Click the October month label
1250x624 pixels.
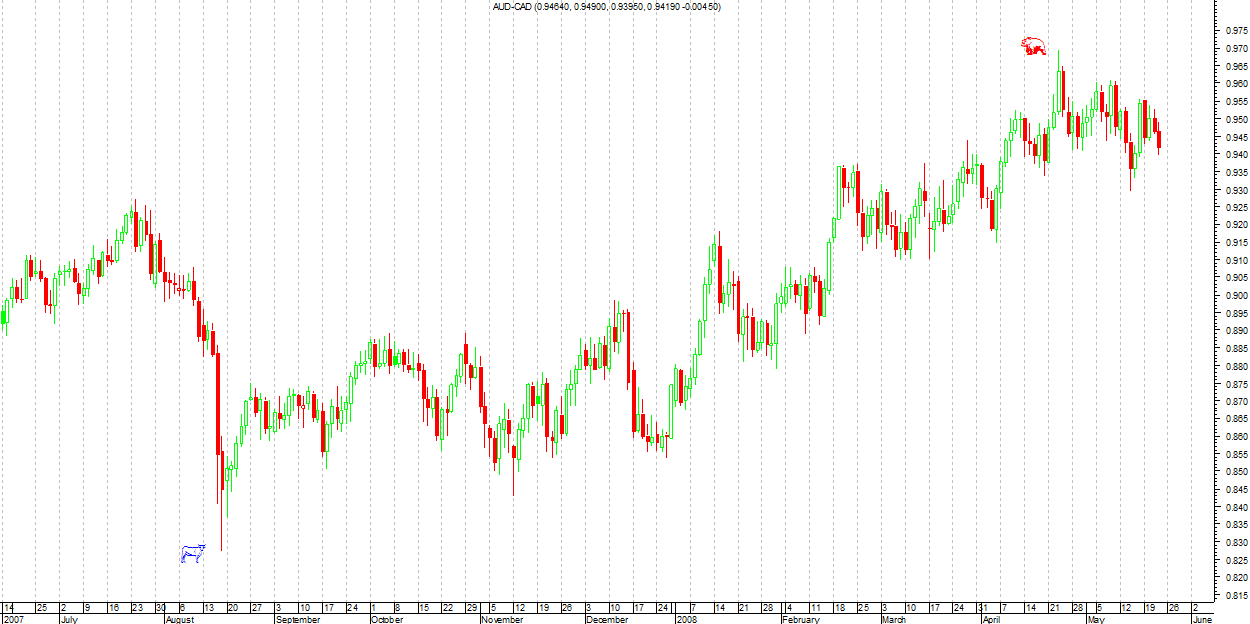tap(386, 619)
